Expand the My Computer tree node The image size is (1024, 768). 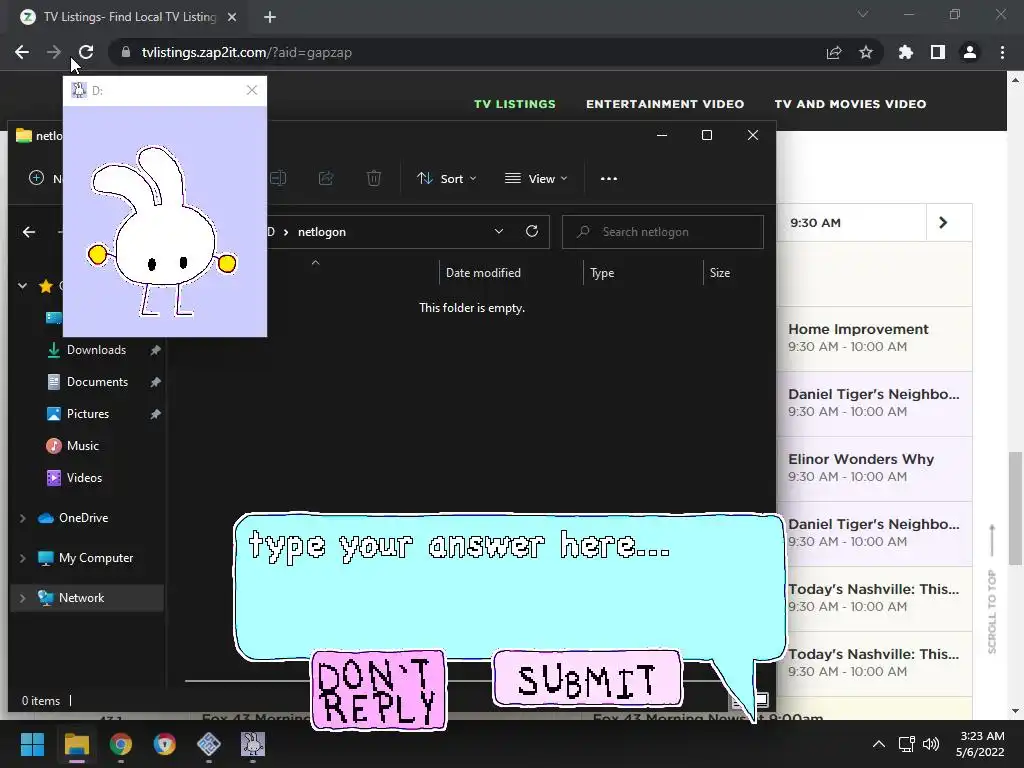(x=23, y=558)
